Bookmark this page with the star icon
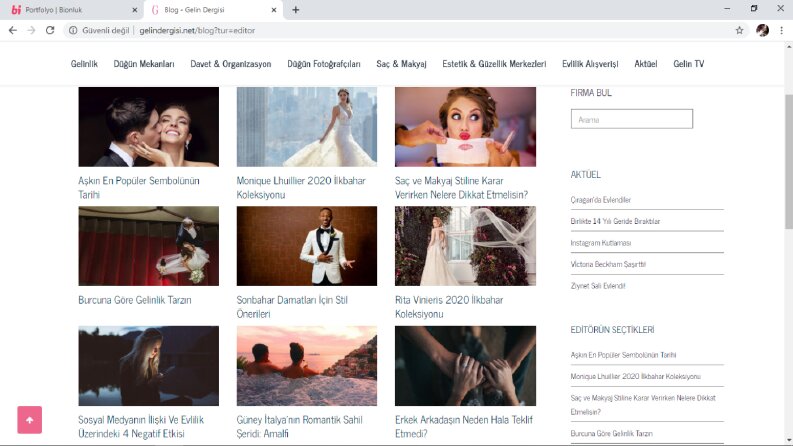 coord(739,30)
